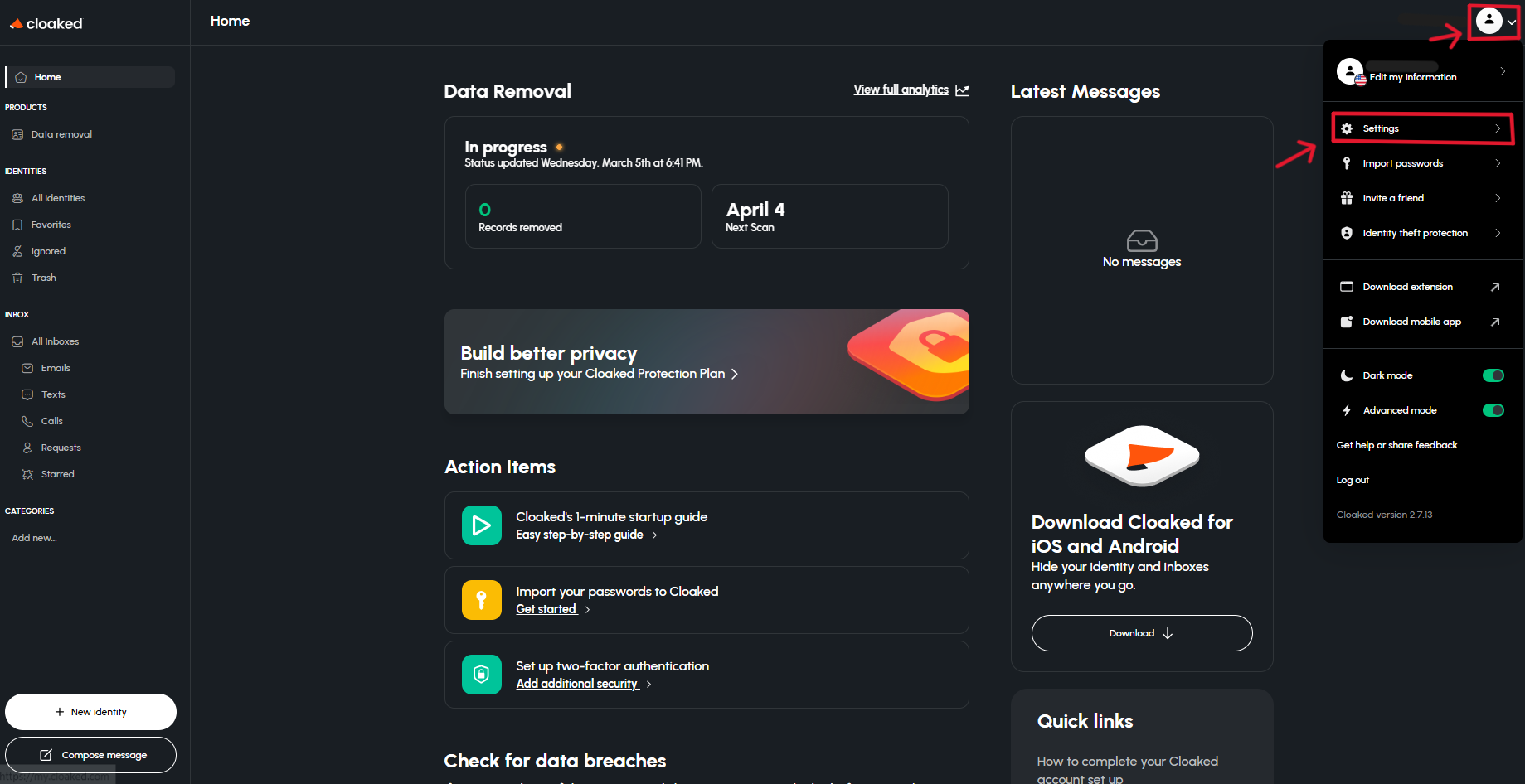
Task: Click Get help or share feedback
Action: pyautogui.click(x=1396, y=445)
